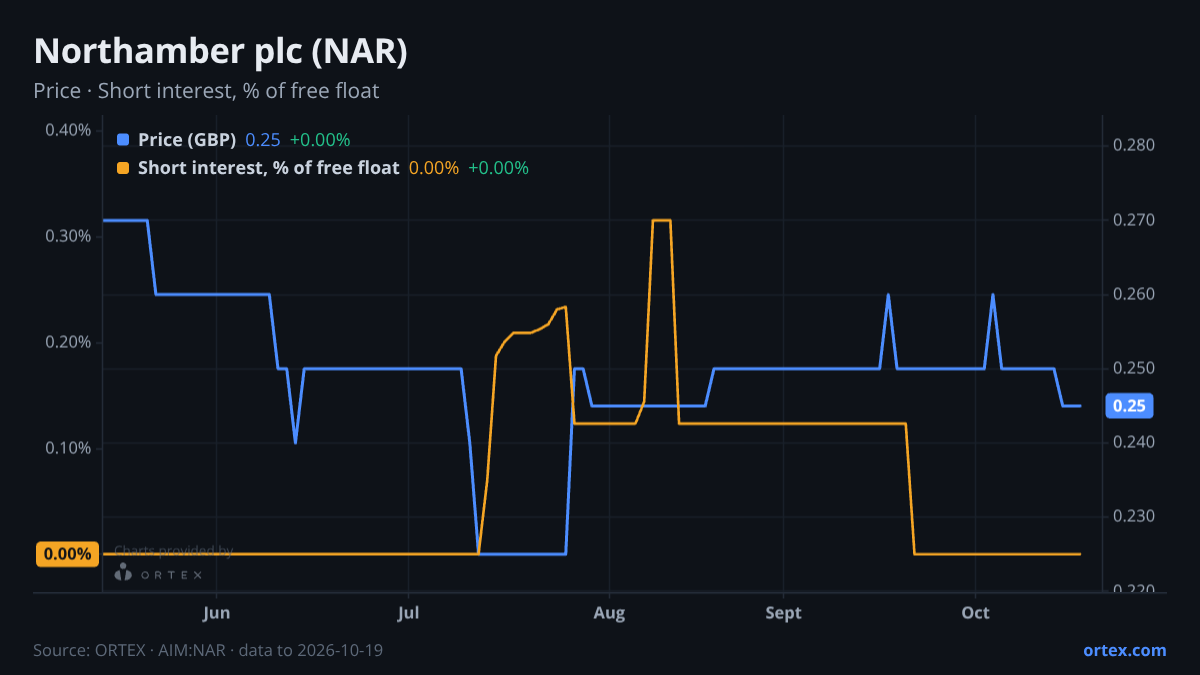Screen dimensions: 1200x675
Task: Click the 0.230 right axis label
Action: click(1134, 516)
